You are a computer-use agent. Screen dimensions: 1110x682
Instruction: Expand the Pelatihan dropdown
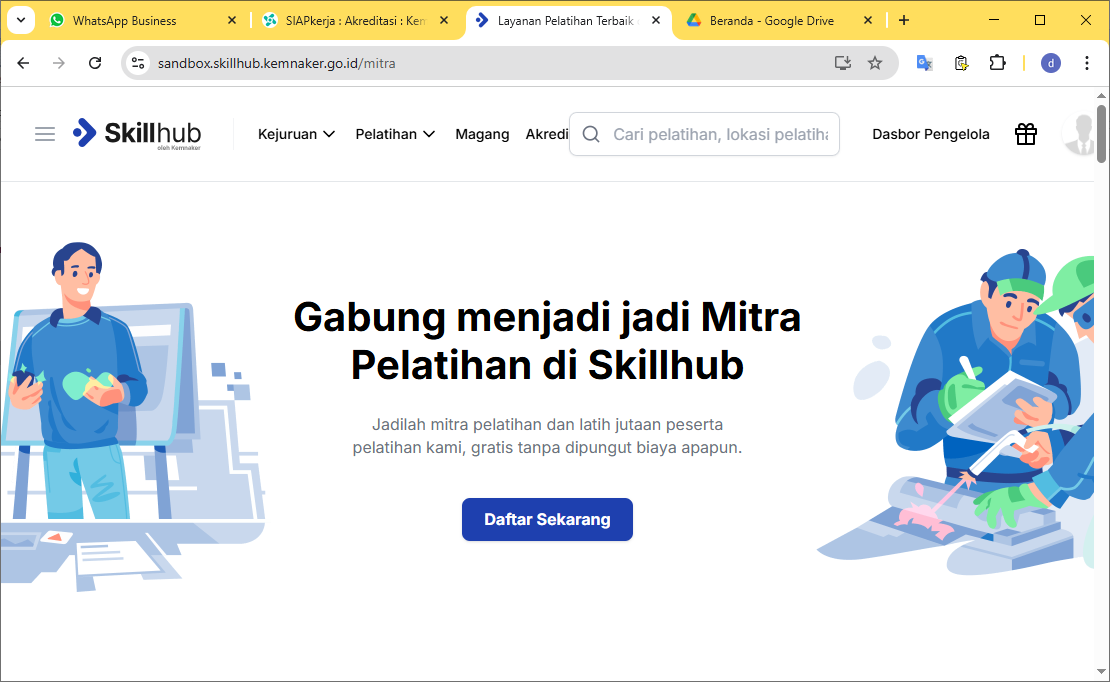pyautogui.click(x=395, y=134)
